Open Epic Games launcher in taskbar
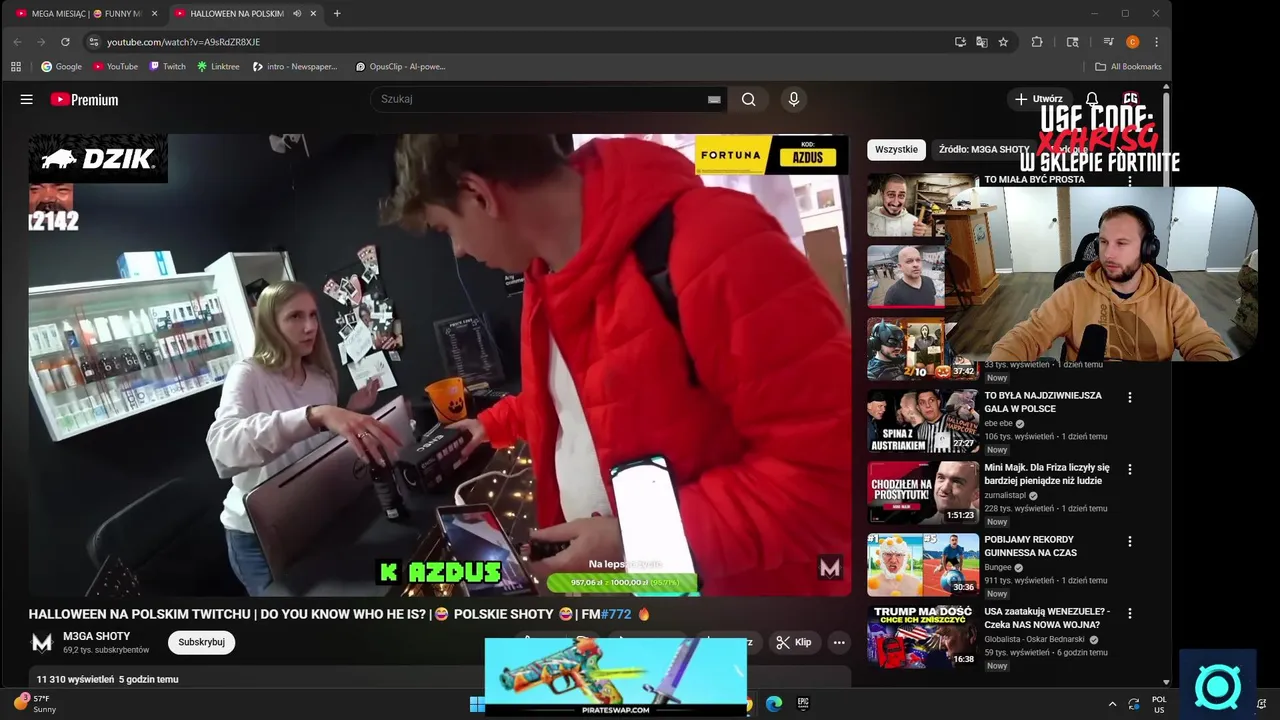Screen dimensions: 1280x720 point(803,704)
